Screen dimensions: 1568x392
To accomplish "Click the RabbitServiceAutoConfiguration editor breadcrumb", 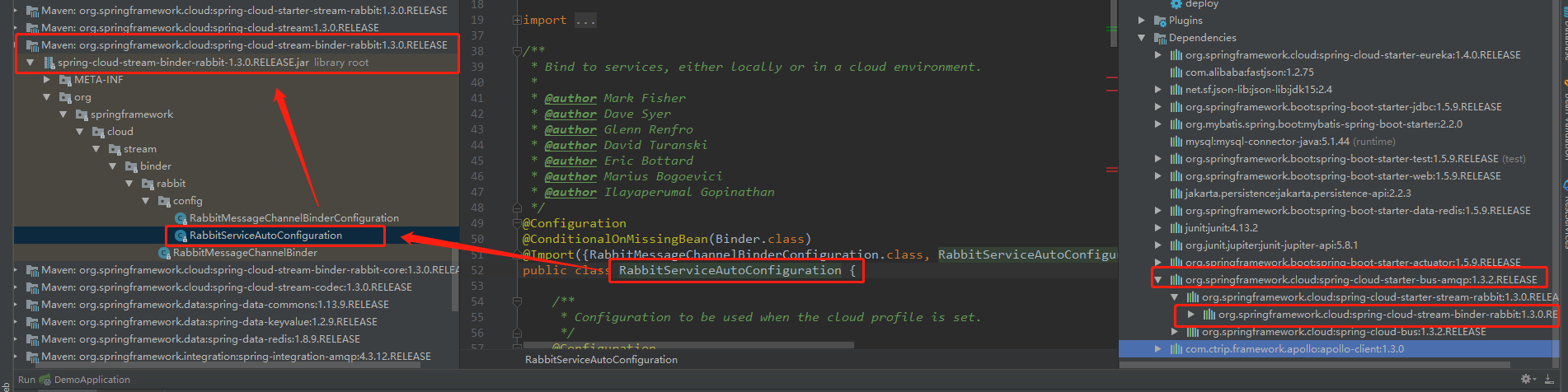I will coord(602,360).
